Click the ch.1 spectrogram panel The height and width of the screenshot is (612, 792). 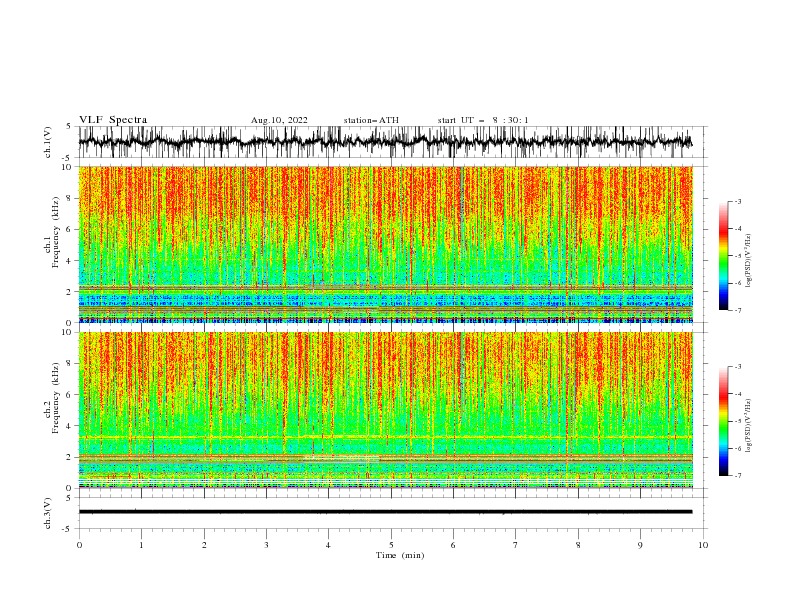[385, 244]
